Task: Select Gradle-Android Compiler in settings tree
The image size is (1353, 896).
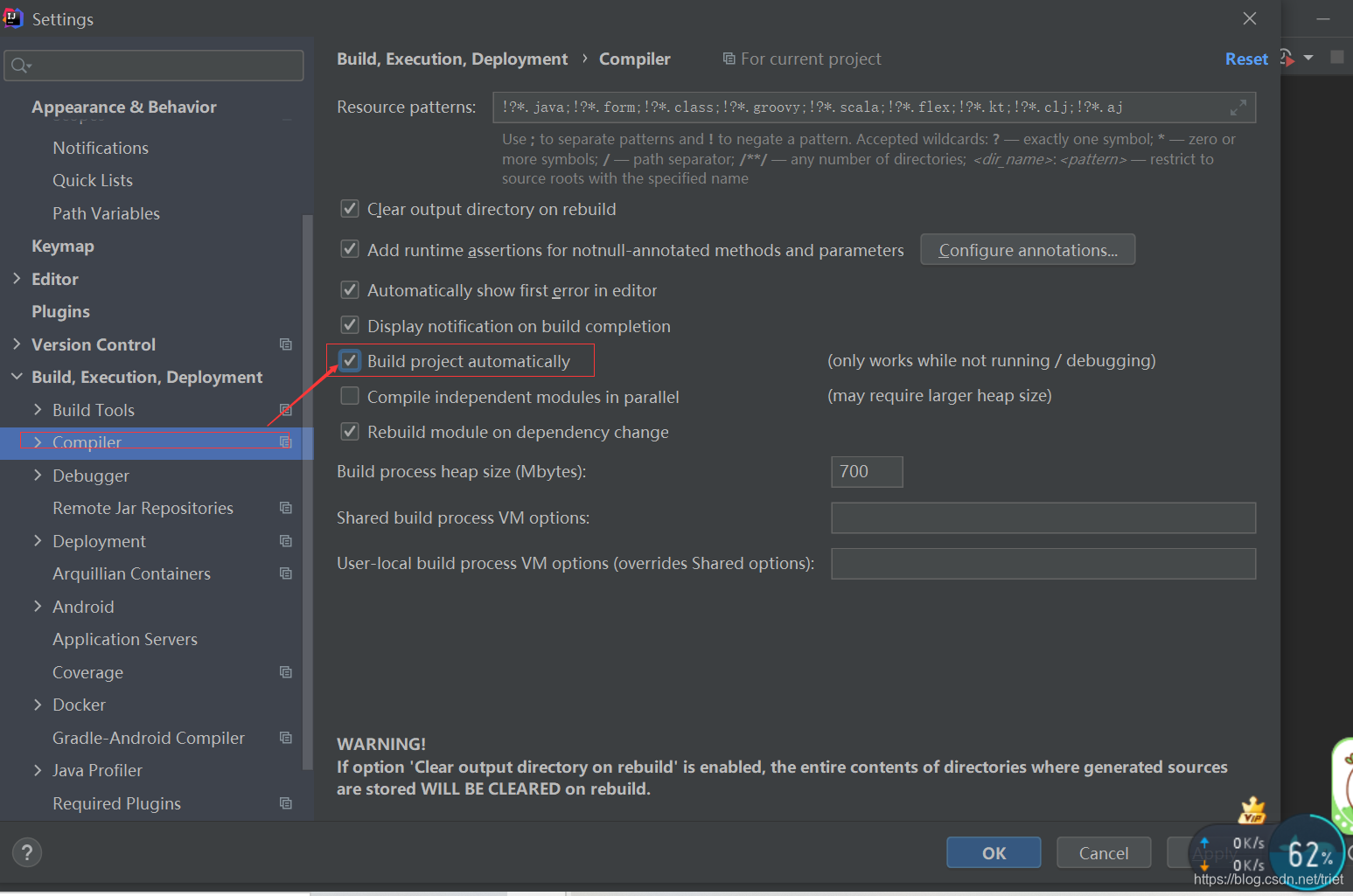Action: click(x=149, y=738)
